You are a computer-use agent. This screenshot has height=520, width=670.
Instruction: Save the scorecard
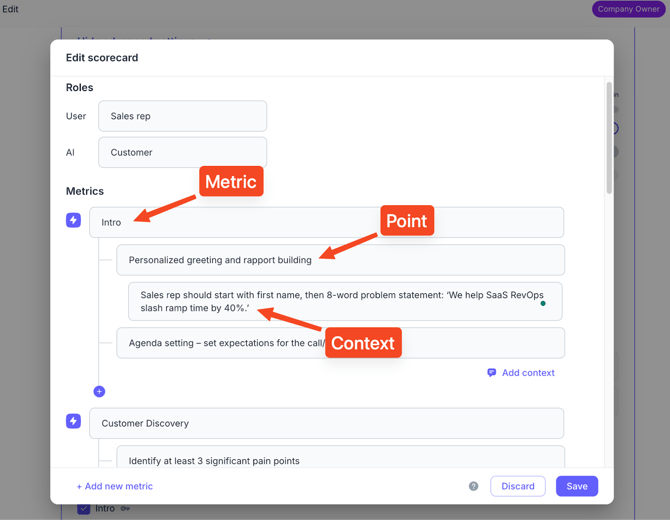[577, 486]
